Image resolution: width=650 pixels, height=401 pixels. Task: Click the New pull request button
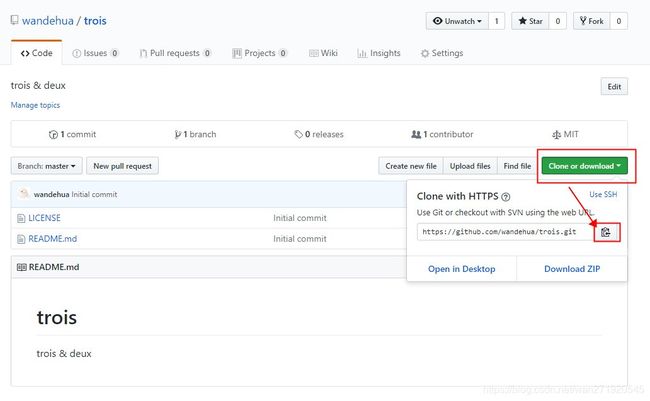(x=122, y=165)
